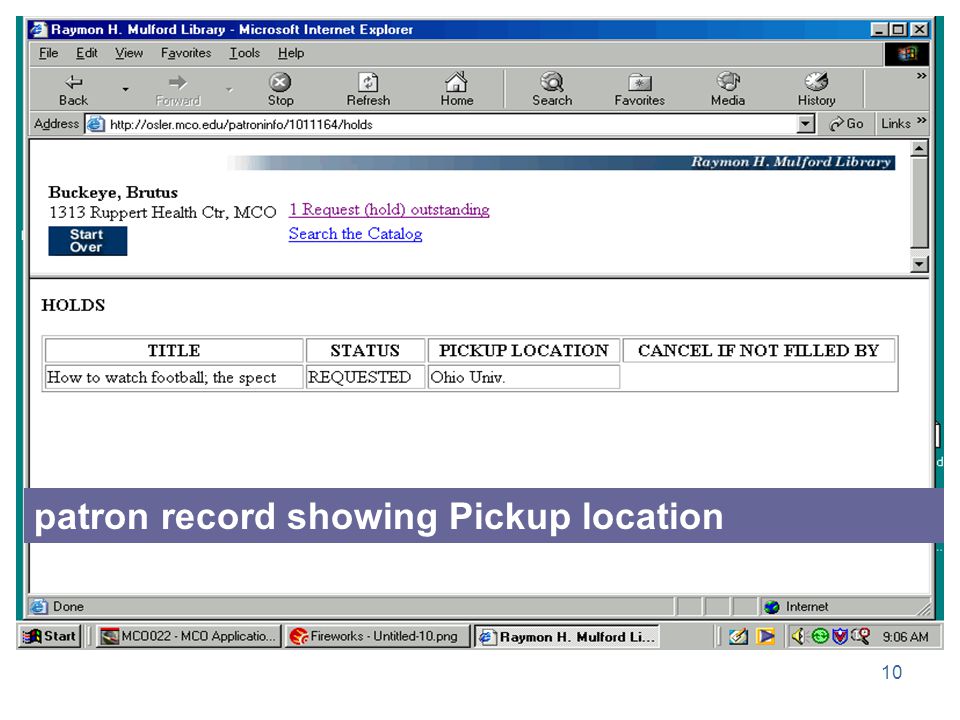Screen dimensions: 960x720
Task: Click the page icon beside the address URL
Action: click(95, 124)
